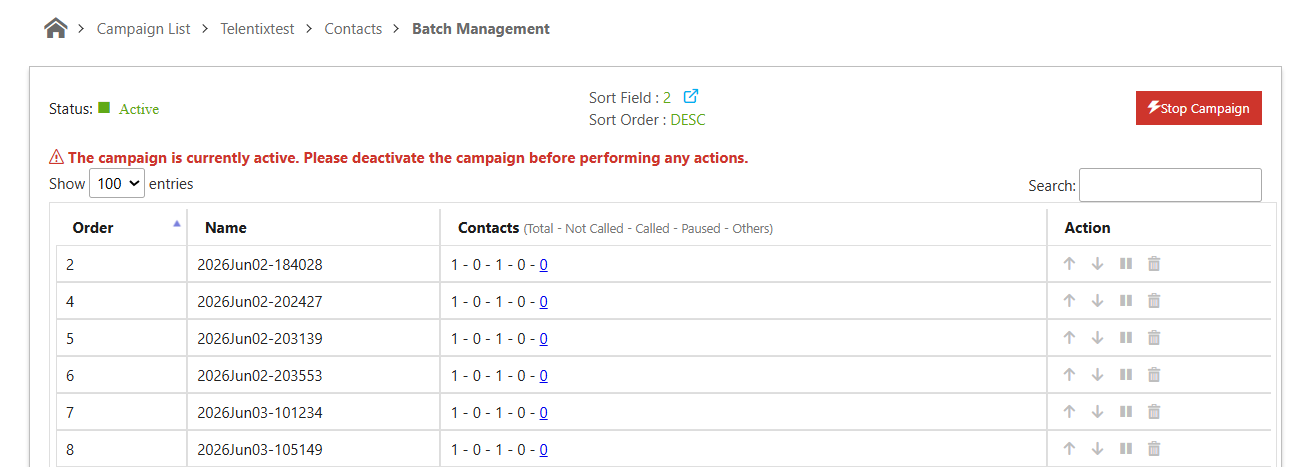Open Others count link for 2026Jun03-101234
This screenshot has height=467, width=1311.
pos(544,413)
